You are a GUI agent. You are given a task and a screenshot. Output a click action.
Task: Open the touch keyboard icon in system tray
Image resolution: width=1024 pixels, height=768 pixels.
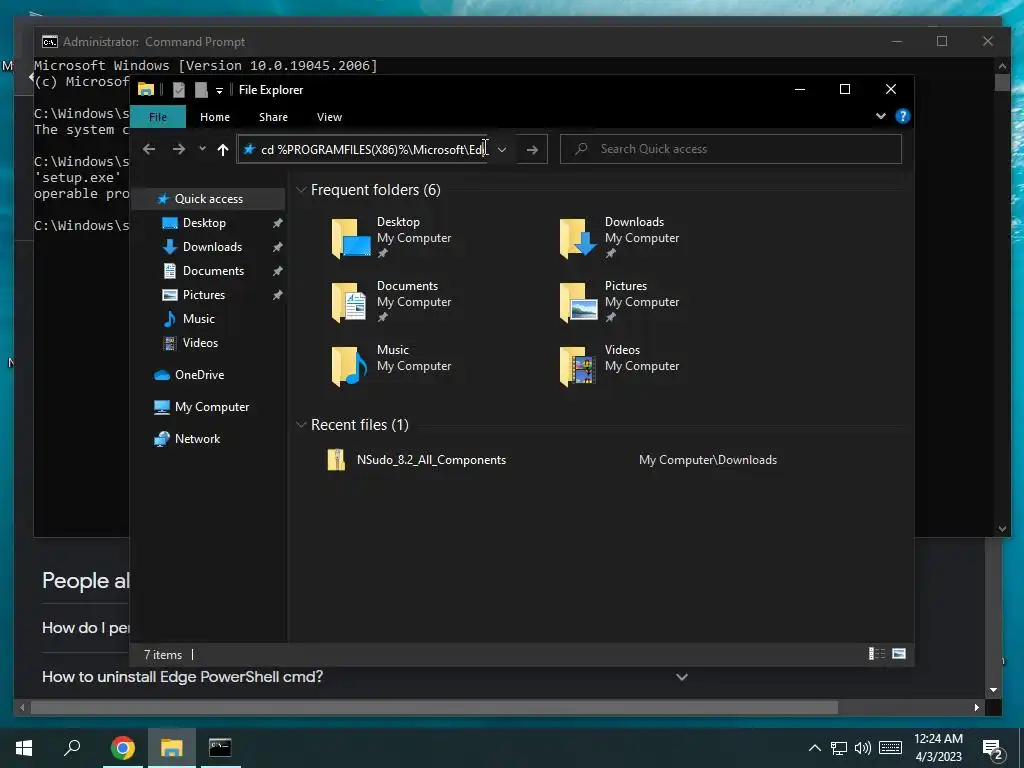[891, 748]
